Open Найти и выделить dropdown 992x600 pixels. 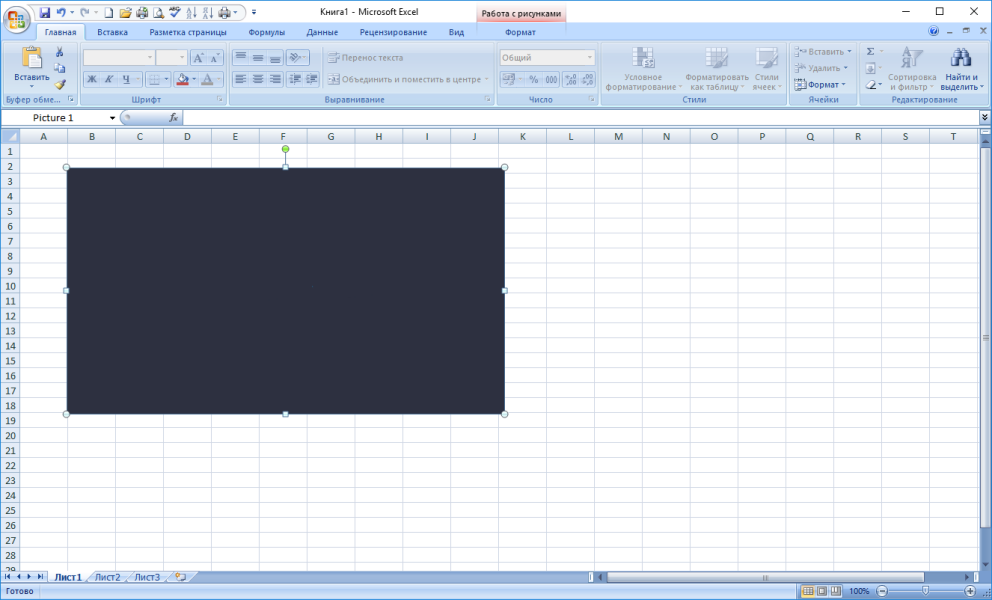[962, 68]
